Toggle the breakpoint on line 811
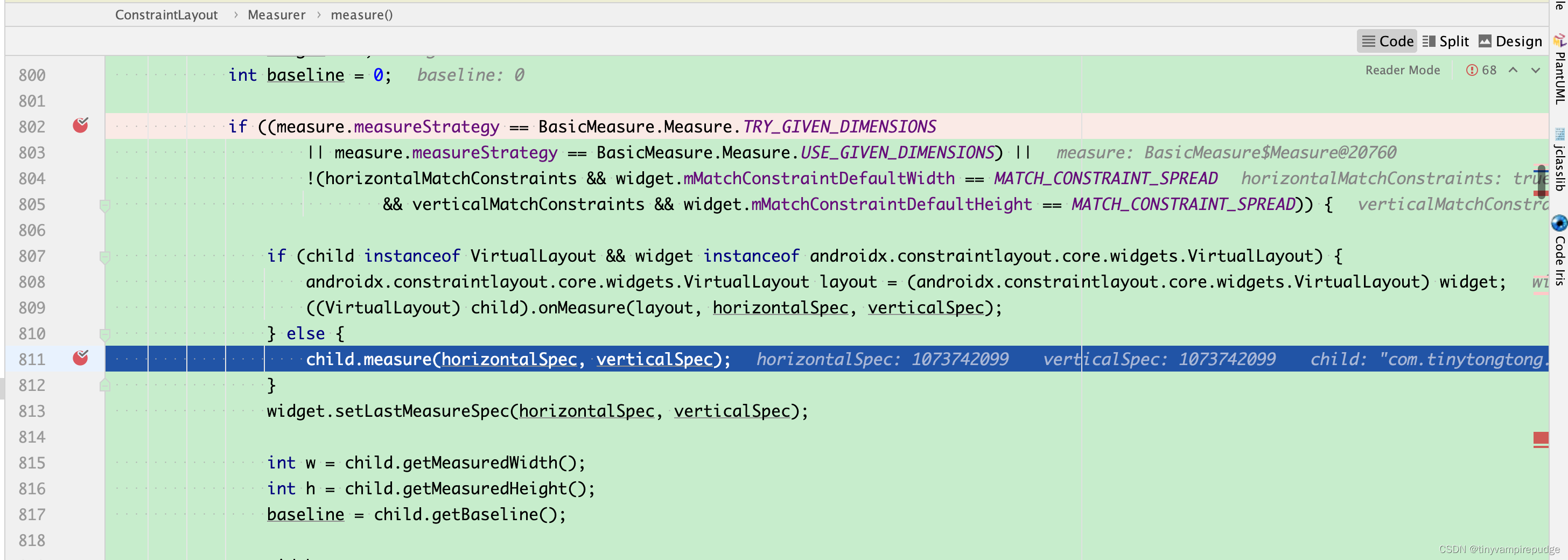 tap(80, 358)
